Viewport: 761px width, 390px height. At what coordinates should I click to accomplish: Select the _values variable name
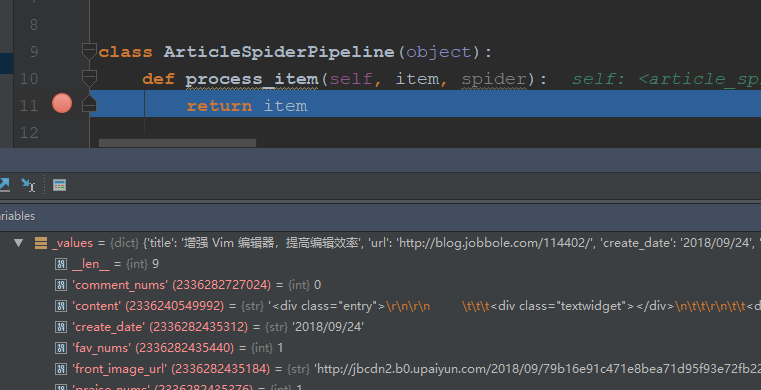click(72, 243)
